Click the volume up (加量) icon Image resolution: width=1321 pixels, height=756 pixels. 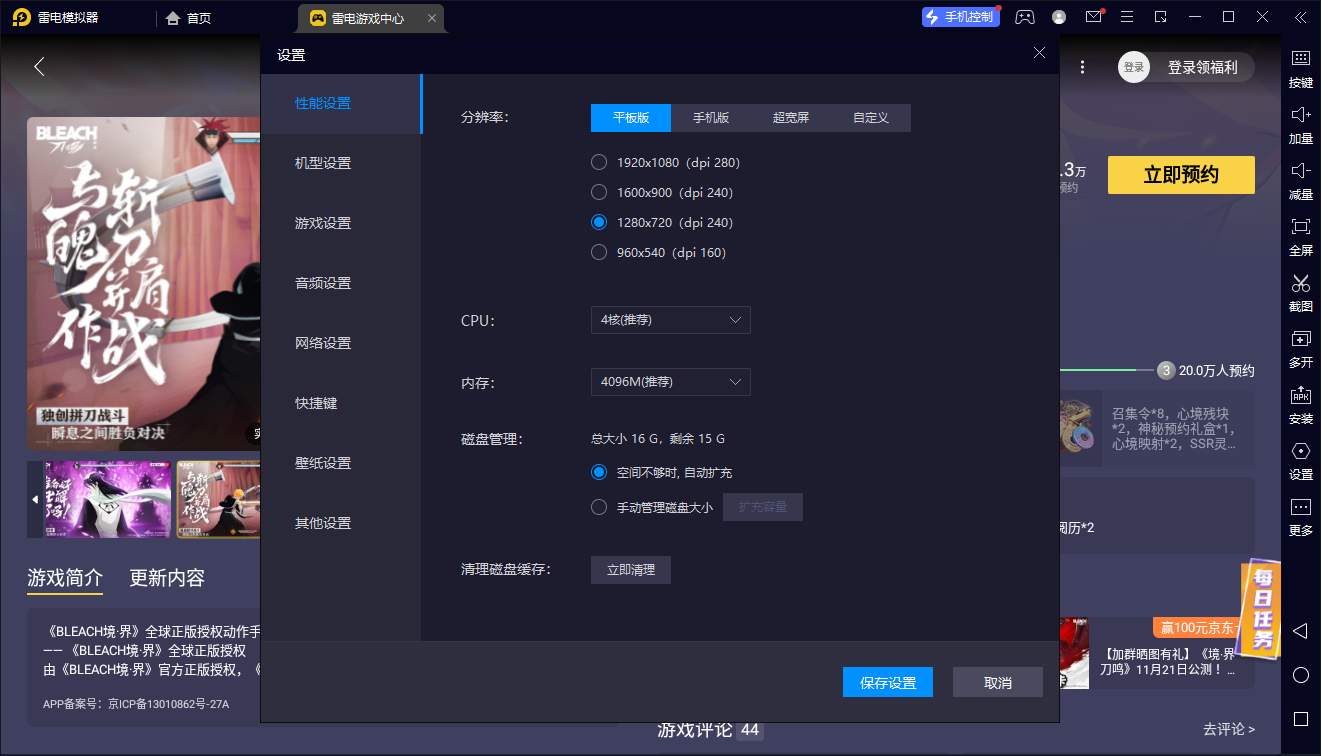tap(1300, 126)
